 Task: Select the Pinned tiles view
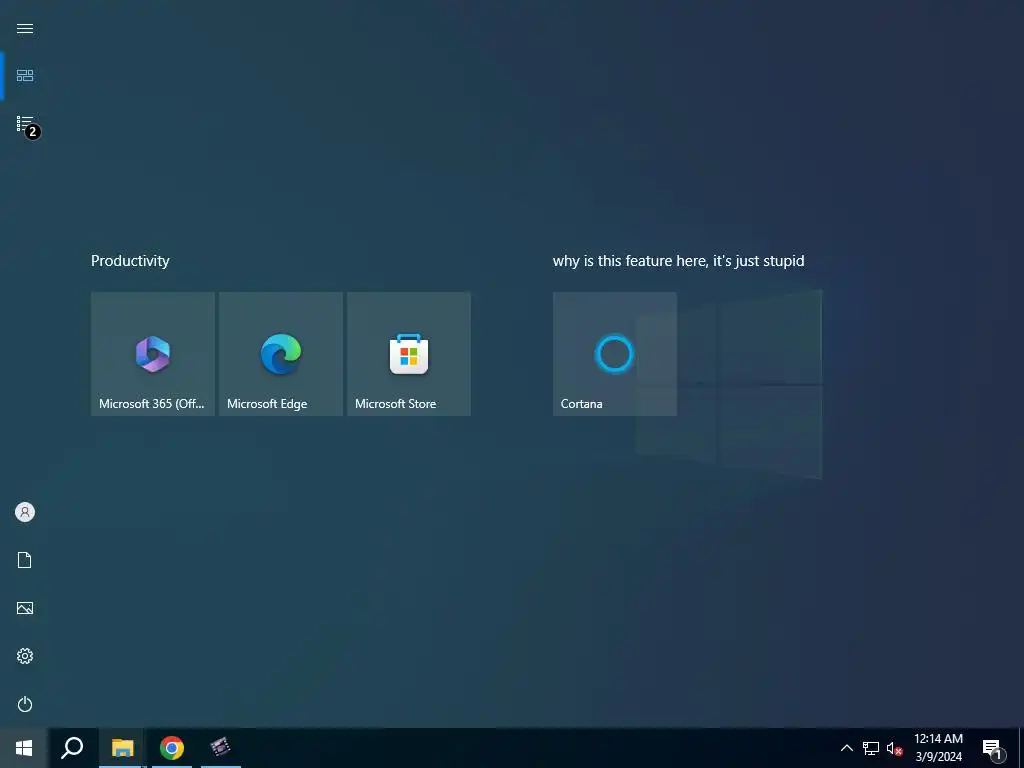(x=25, y=76)
